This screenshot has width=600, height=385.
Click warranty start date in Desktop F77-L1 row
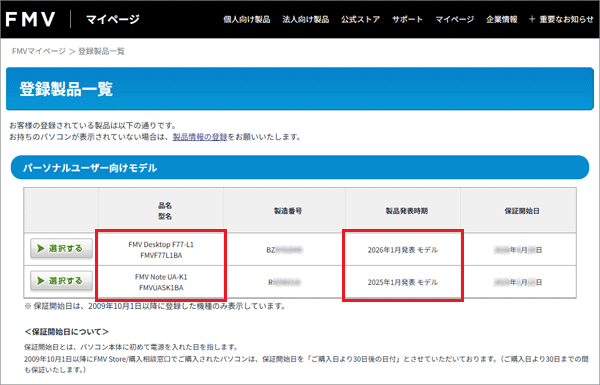(518, 250)
